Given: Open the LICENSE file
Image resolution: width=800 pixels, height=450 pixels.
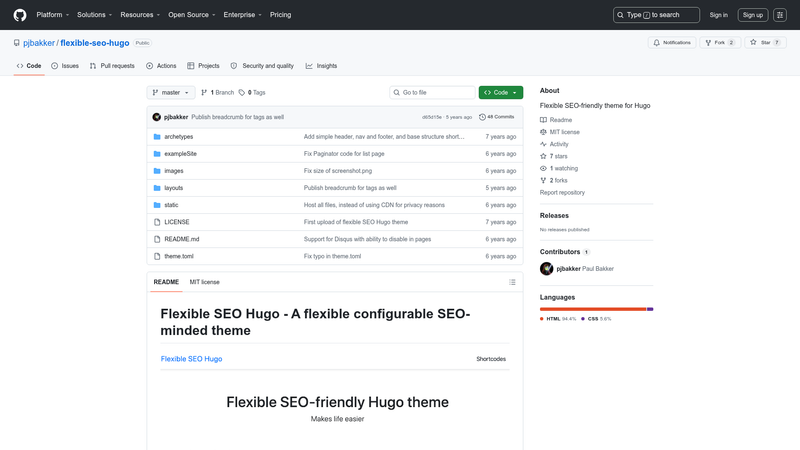Looking at the screenshot, I should point(177,222).
